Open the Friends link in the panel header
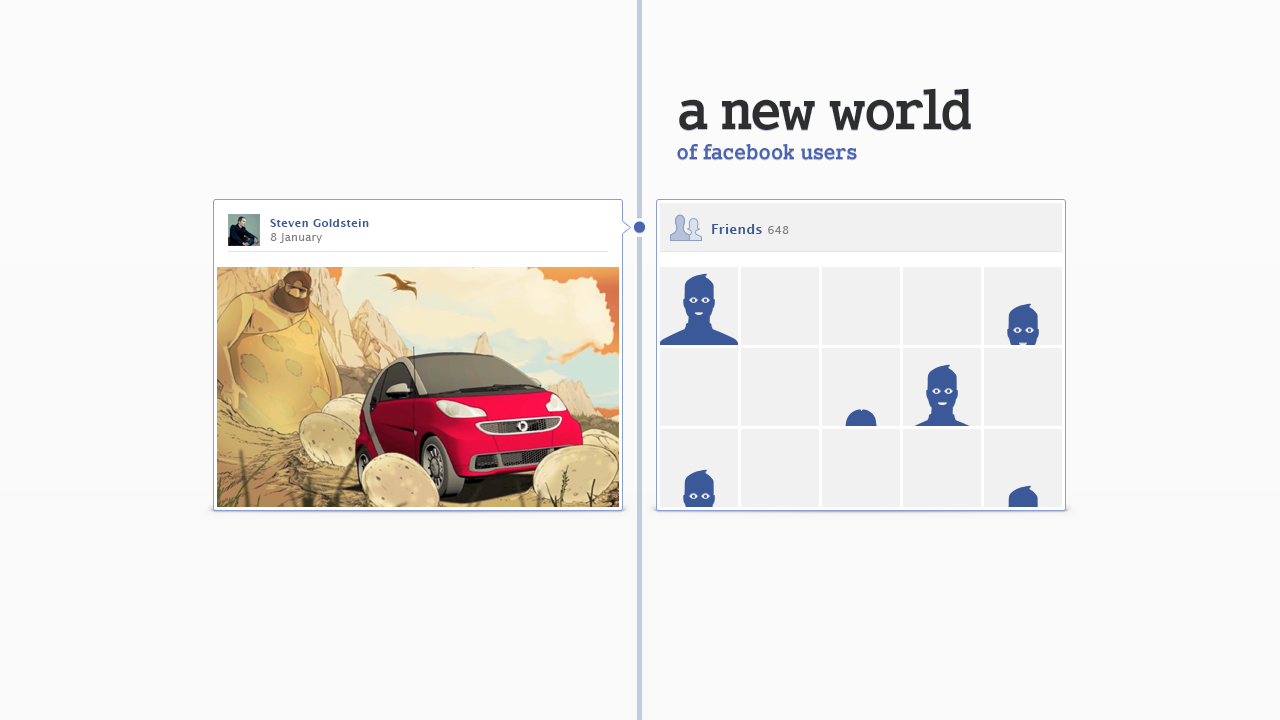Screen dimensions: 1280x720 click(736, 230)
